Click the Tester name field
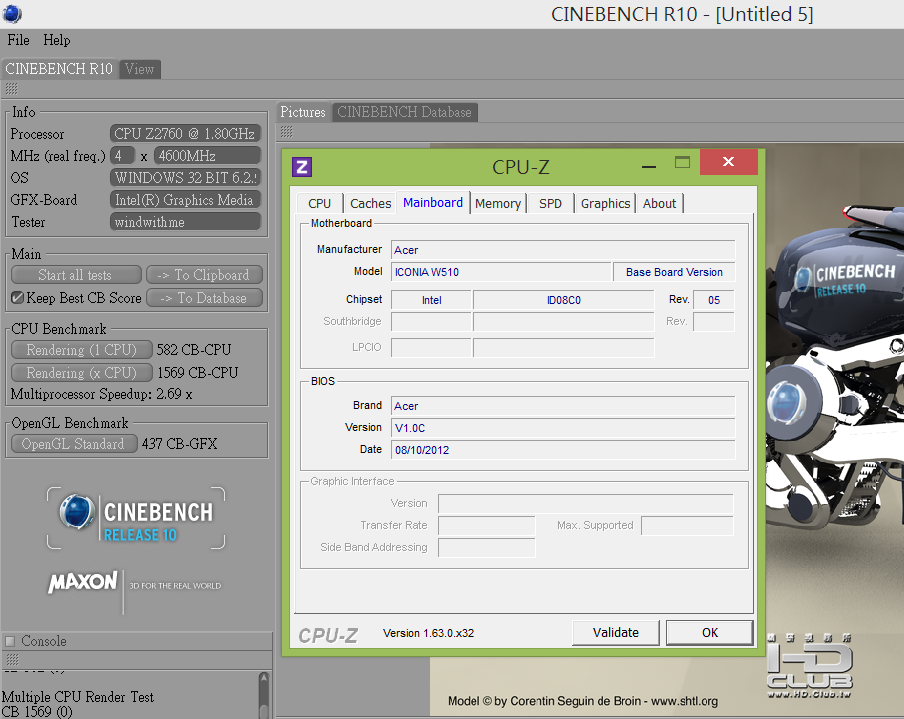904x719 pixels. pyautogui.click(x=185, y=222)
